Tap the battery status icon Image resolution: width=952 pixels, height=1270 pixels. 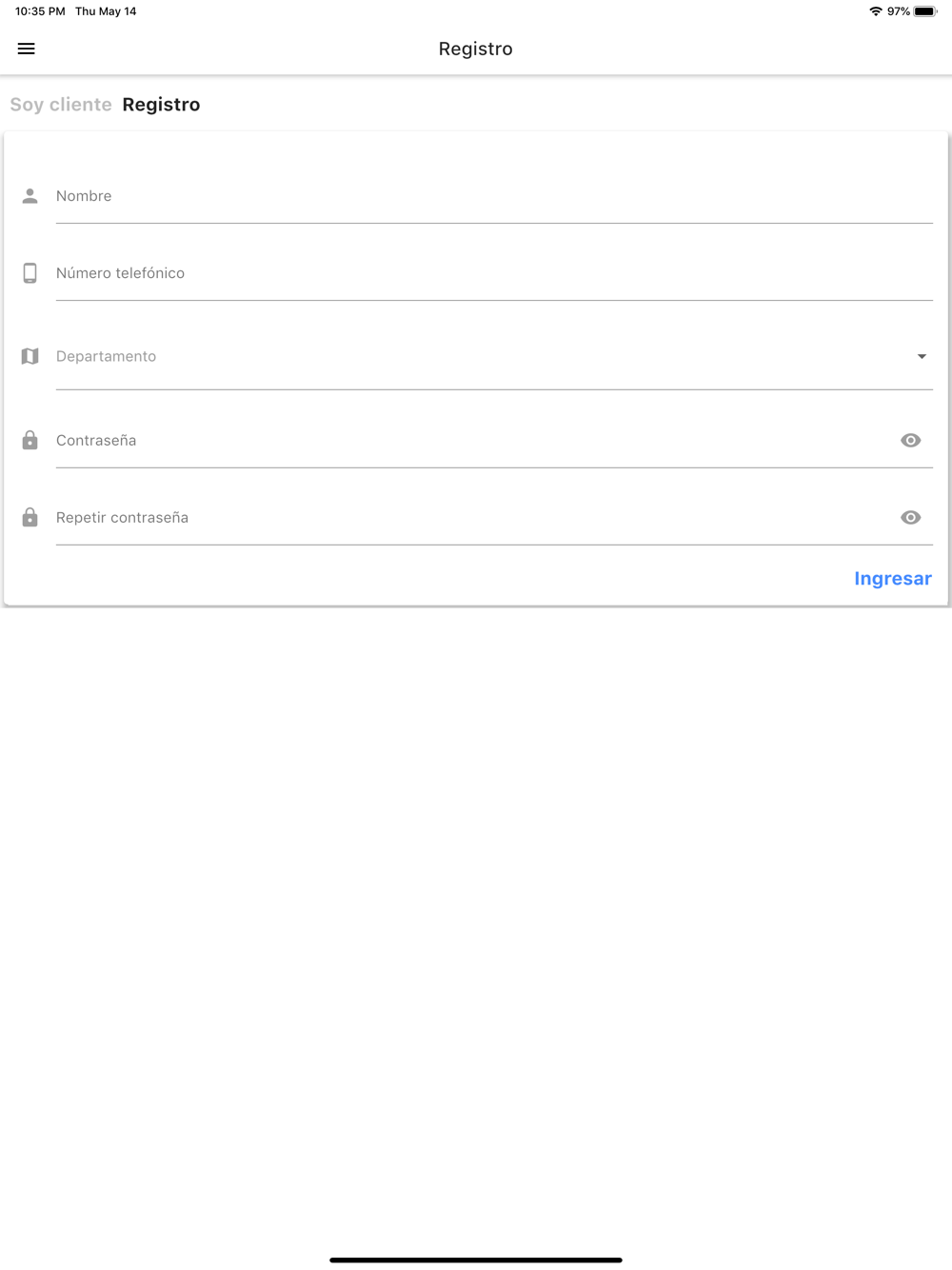(925, 11)
